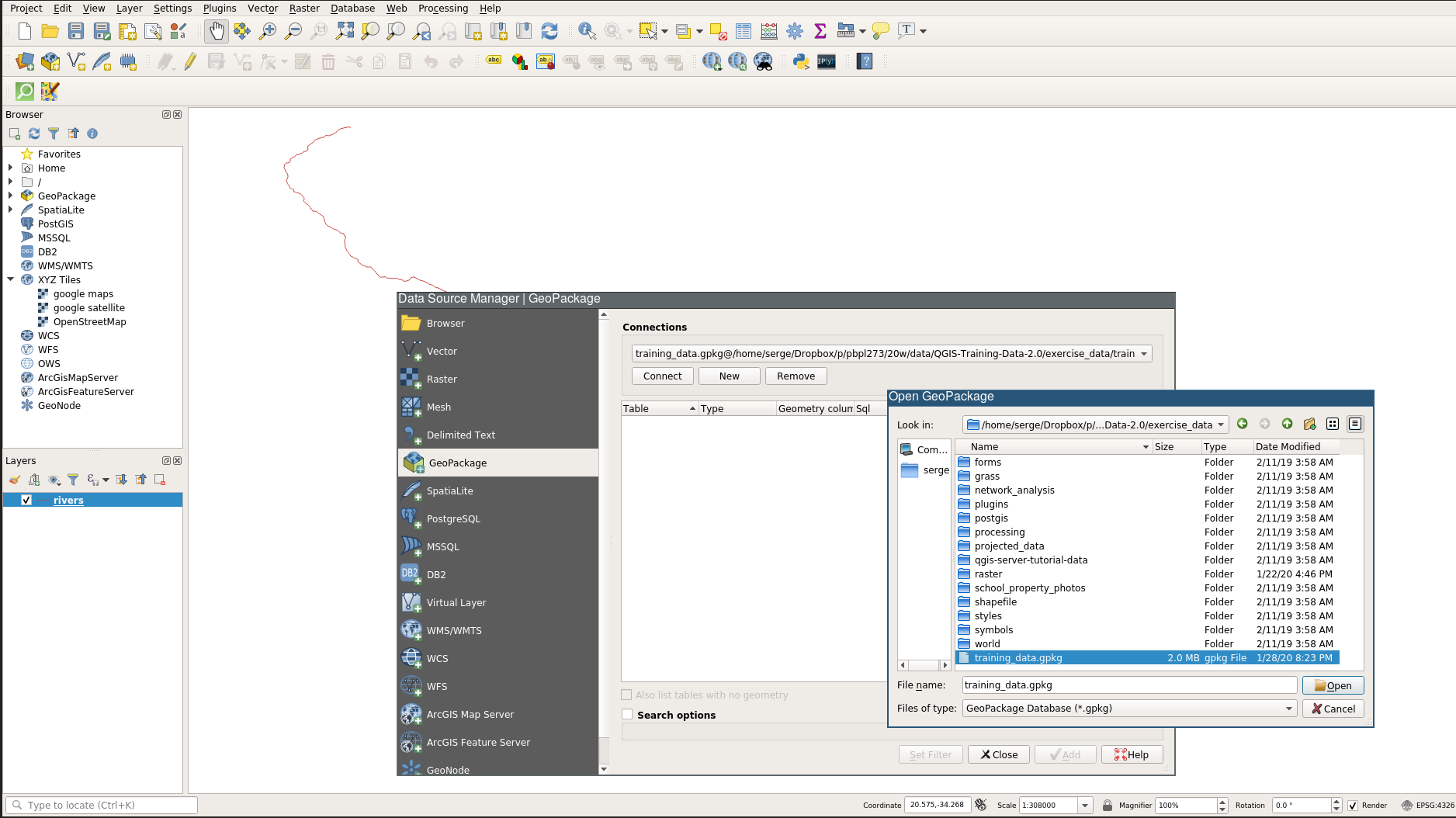Select Delimited Text source type
The width and height of the screenshot is (1456, 818).
[x=460, y=435]
